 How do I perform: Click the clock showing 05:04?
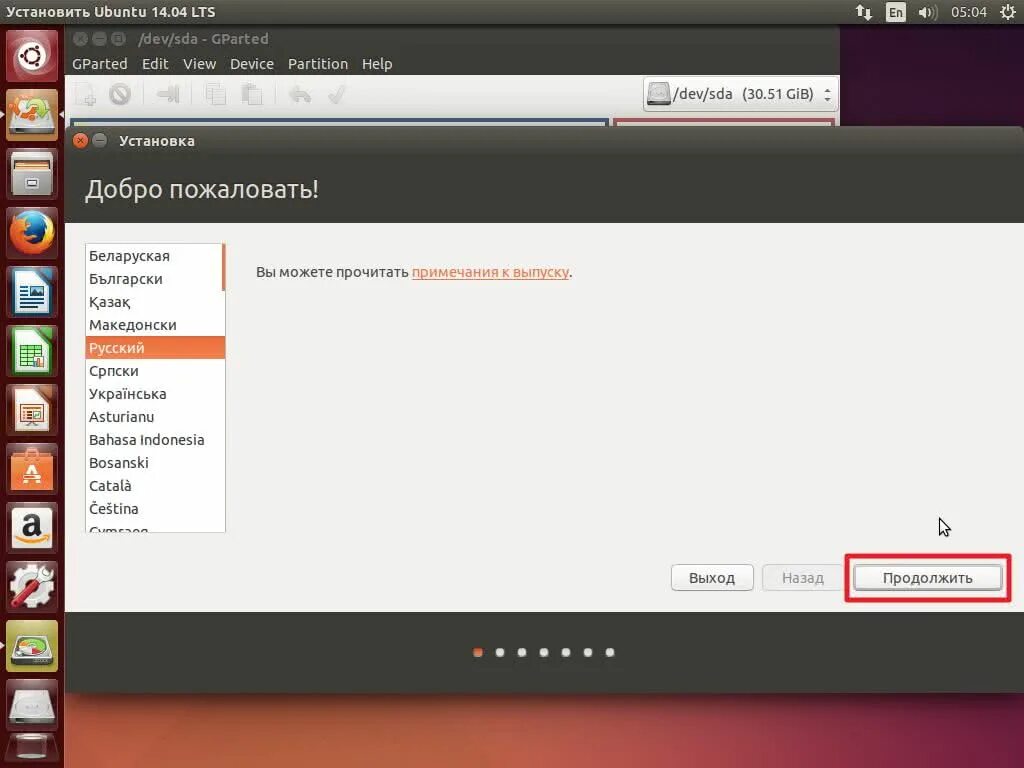coord(968,12)
